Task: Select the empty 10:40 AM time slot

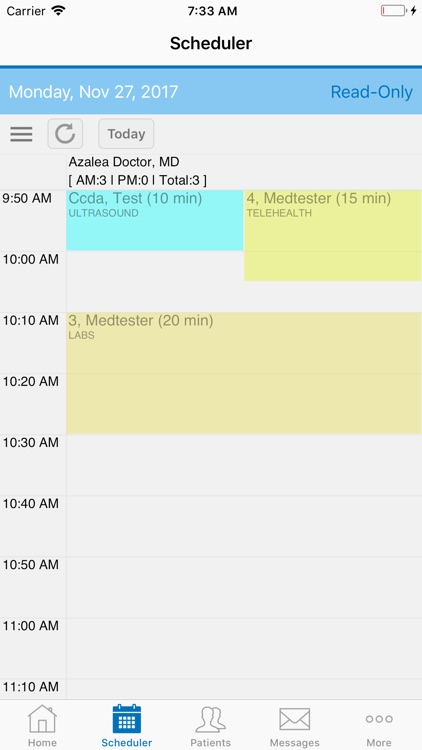Action: (244, 526)
